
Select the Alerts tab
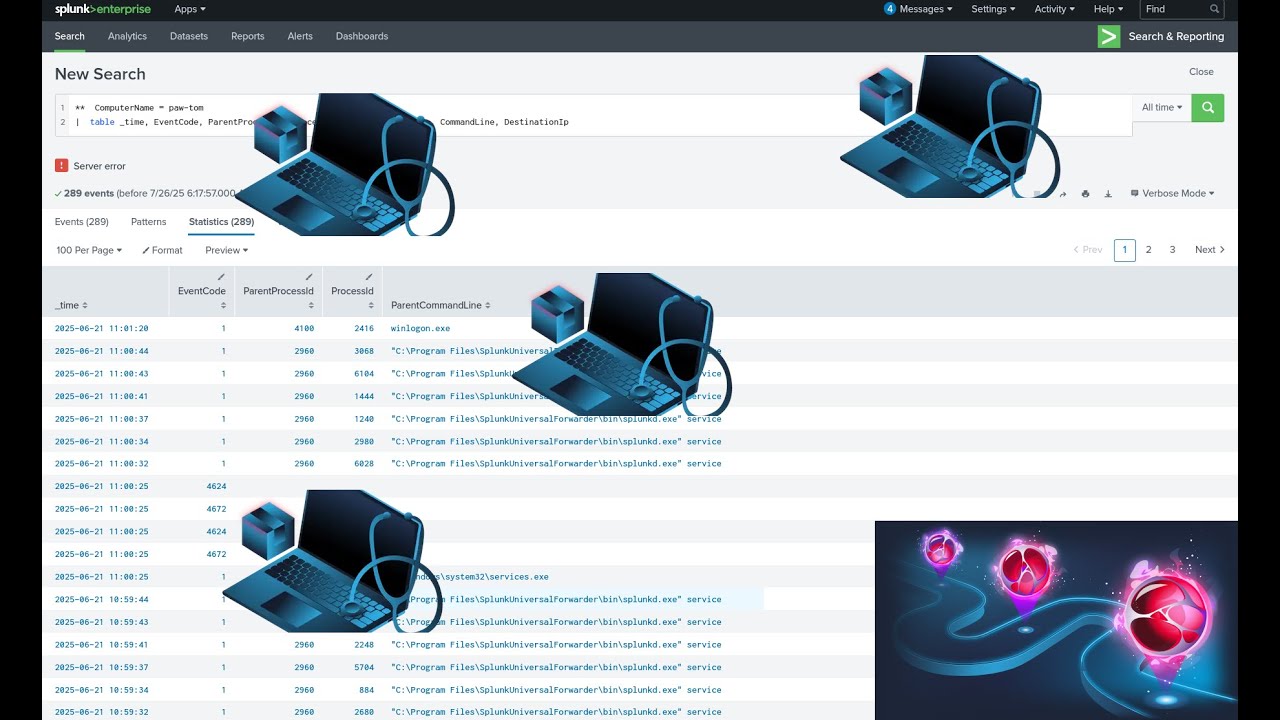pos(300,36)
